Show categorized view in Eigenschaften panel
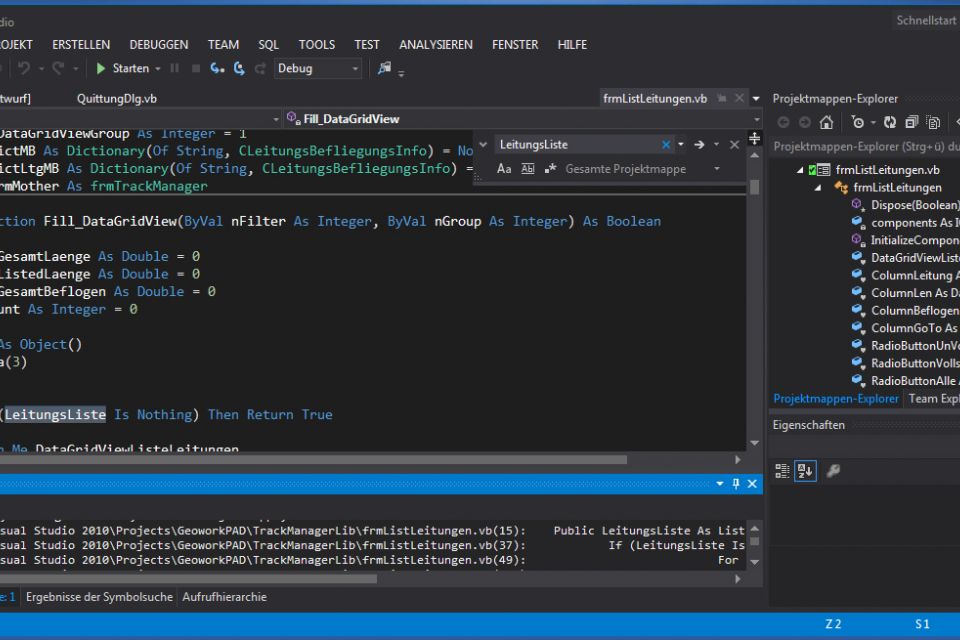 click(x=783, y=470)
